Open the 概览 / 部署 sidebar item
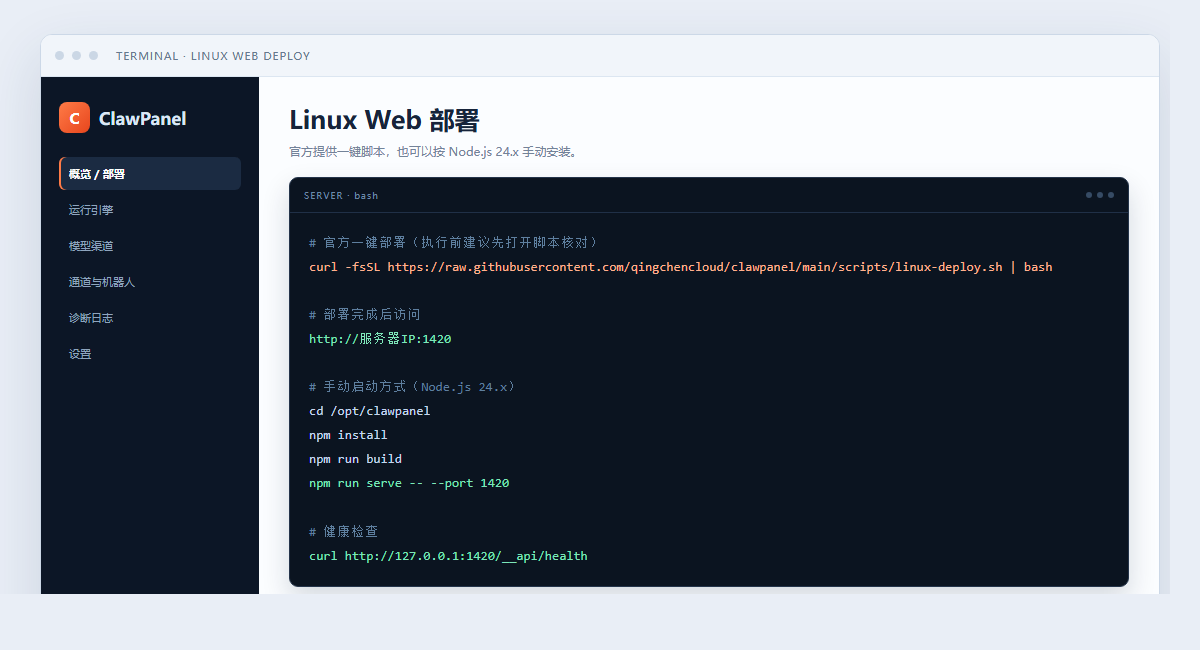Viewport: 1200px width, 650px height. click(x=150, y=174)
